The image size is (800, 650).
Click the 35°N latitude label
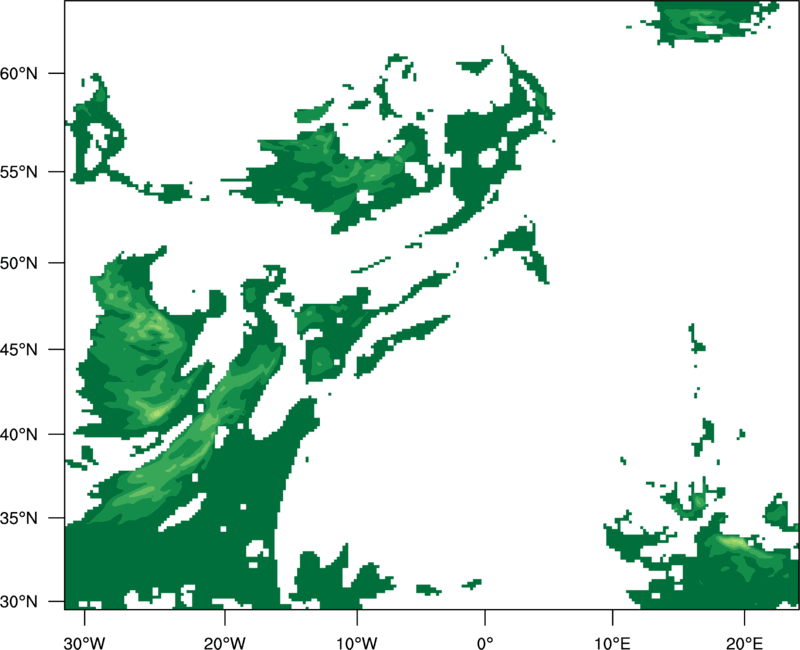19,518
